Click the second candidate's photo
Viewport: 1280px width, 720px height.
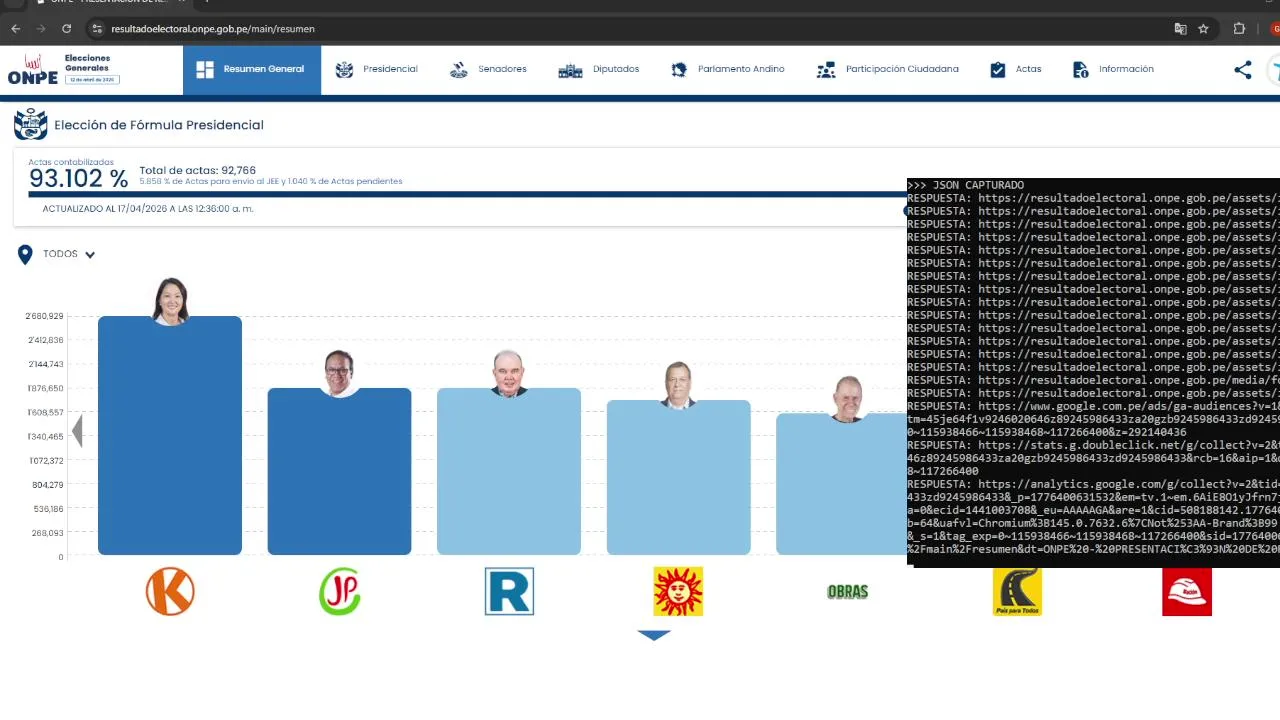339,373
